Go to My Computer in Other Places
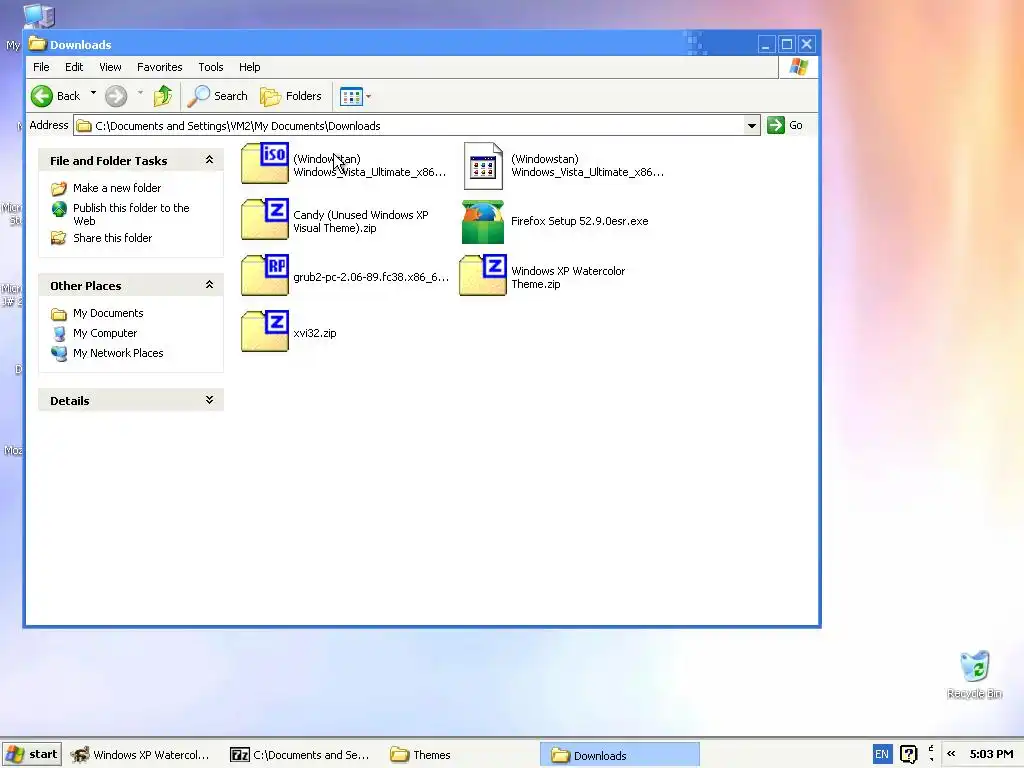 click(104, 333)
